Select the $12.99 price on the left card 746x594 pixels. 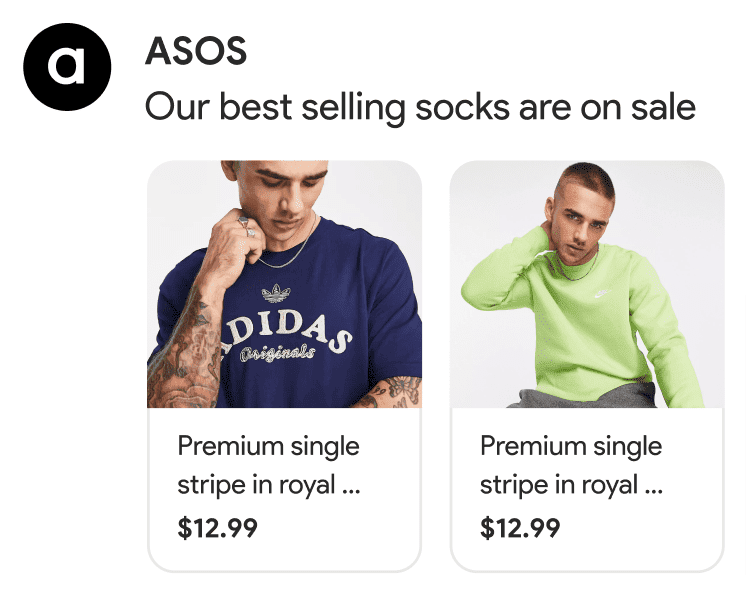click(x=217, y=527)
